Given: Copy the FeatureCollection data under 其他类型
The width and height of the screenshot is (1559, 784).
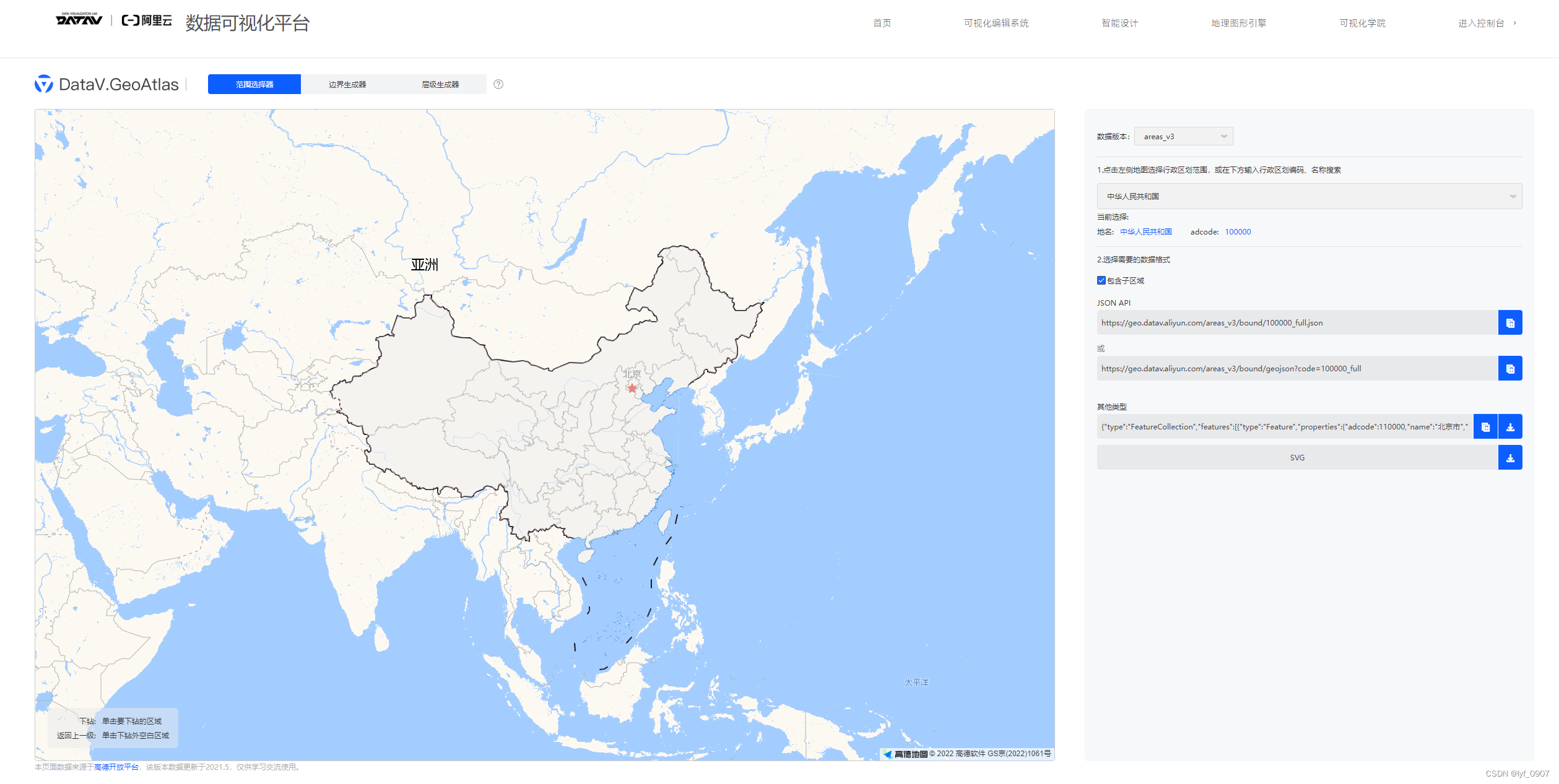Looking at the screenshot, I should (x=1485, y=426).
